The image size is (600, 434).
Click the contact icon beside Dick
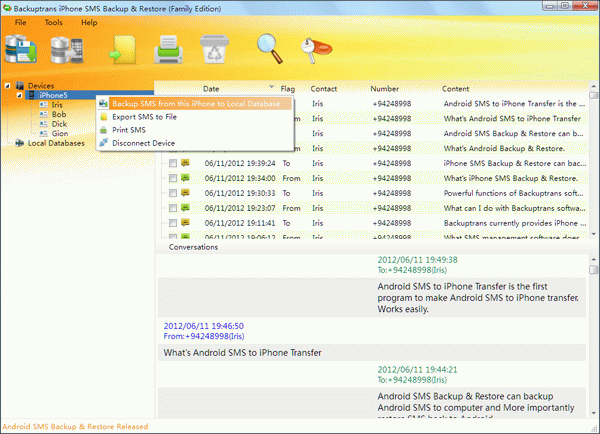pyautogui.click(x=44, y=124)
